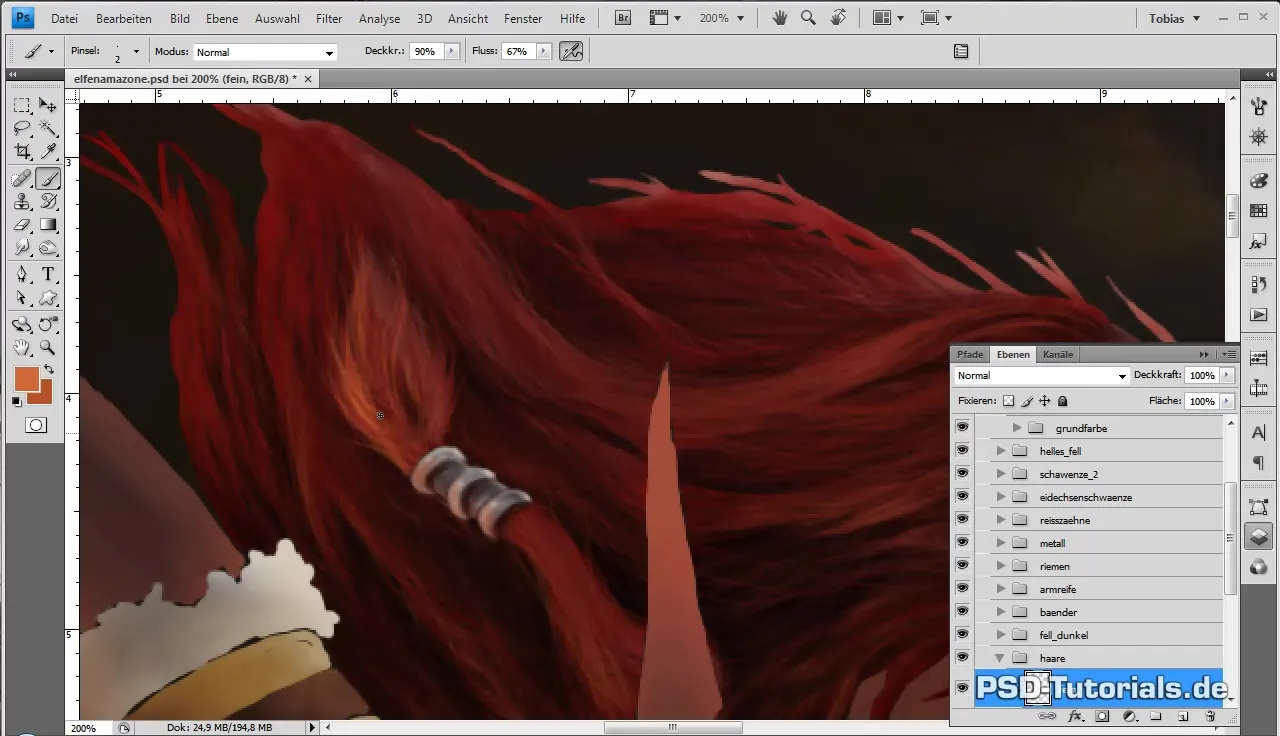Toggle visibility of haare group
This screenshot has height=736, width=1280.
coord(962,658)
